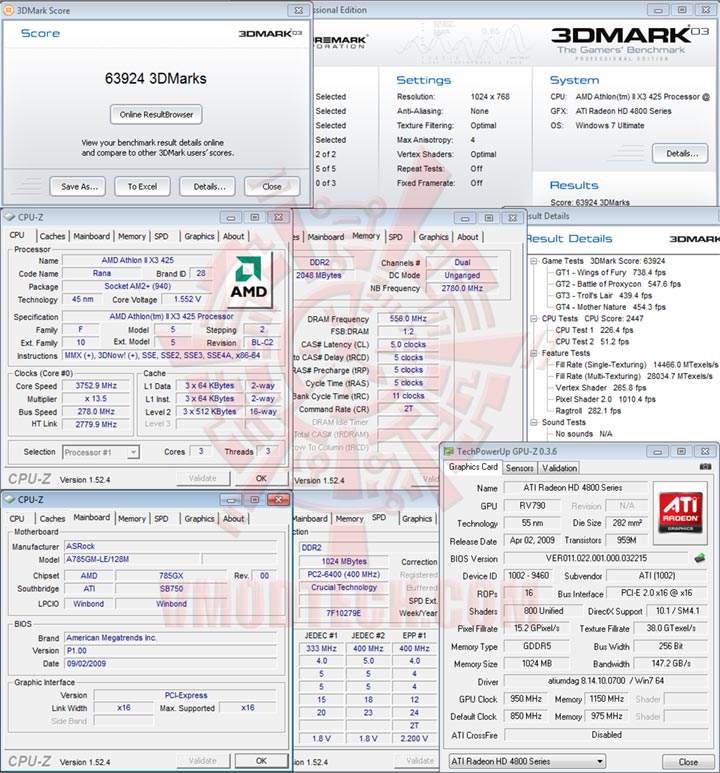Click the Close button in GPU-Z
Image resolution: width=720 pixels, height=773 pixels.
click(x=688, y=762)
